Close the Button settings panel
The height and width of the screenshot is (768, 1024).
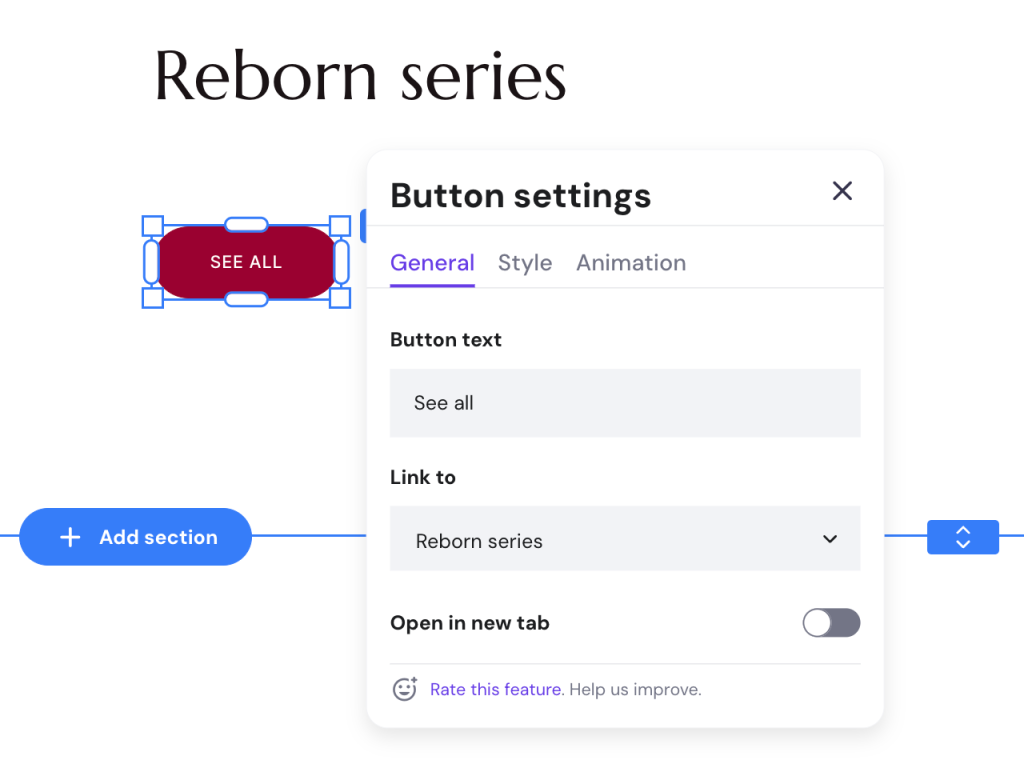click(842, 191)
